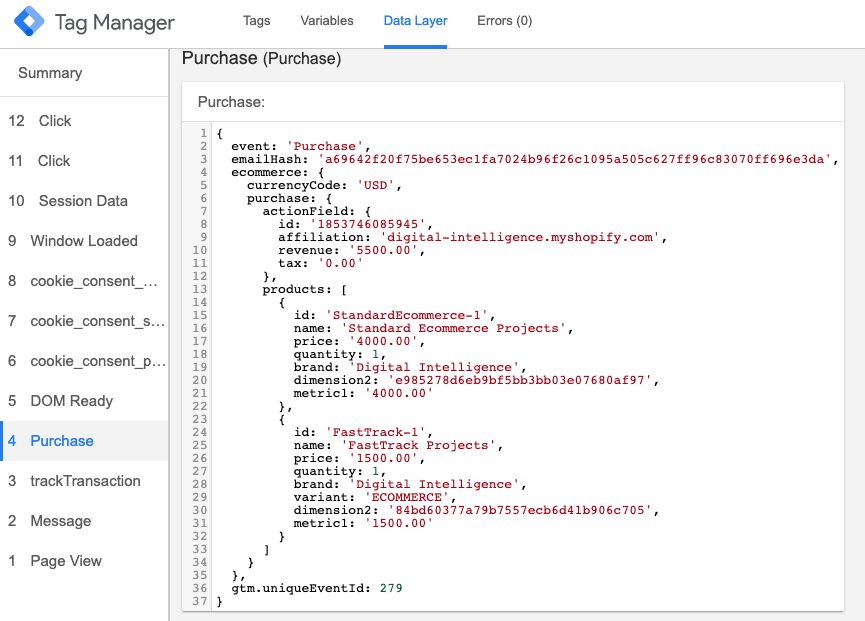865x621 pixels.
Task: Select event 11 labeled Click
Action: coord(46,161)
